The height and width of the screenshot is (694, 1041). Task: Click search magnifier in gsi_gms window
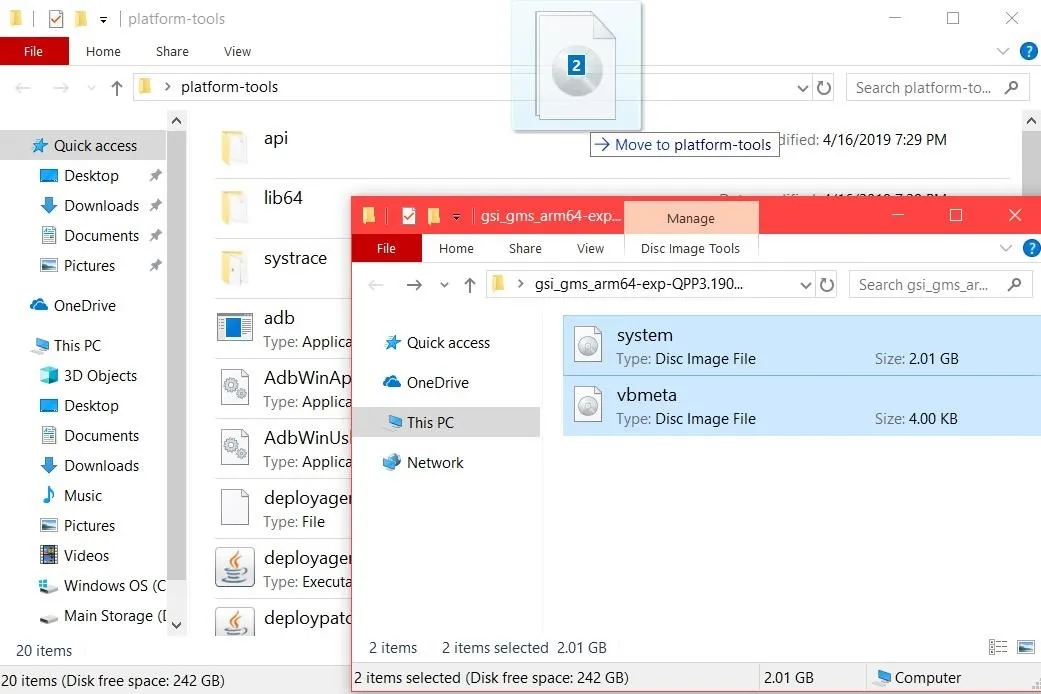click(1014, 284)
